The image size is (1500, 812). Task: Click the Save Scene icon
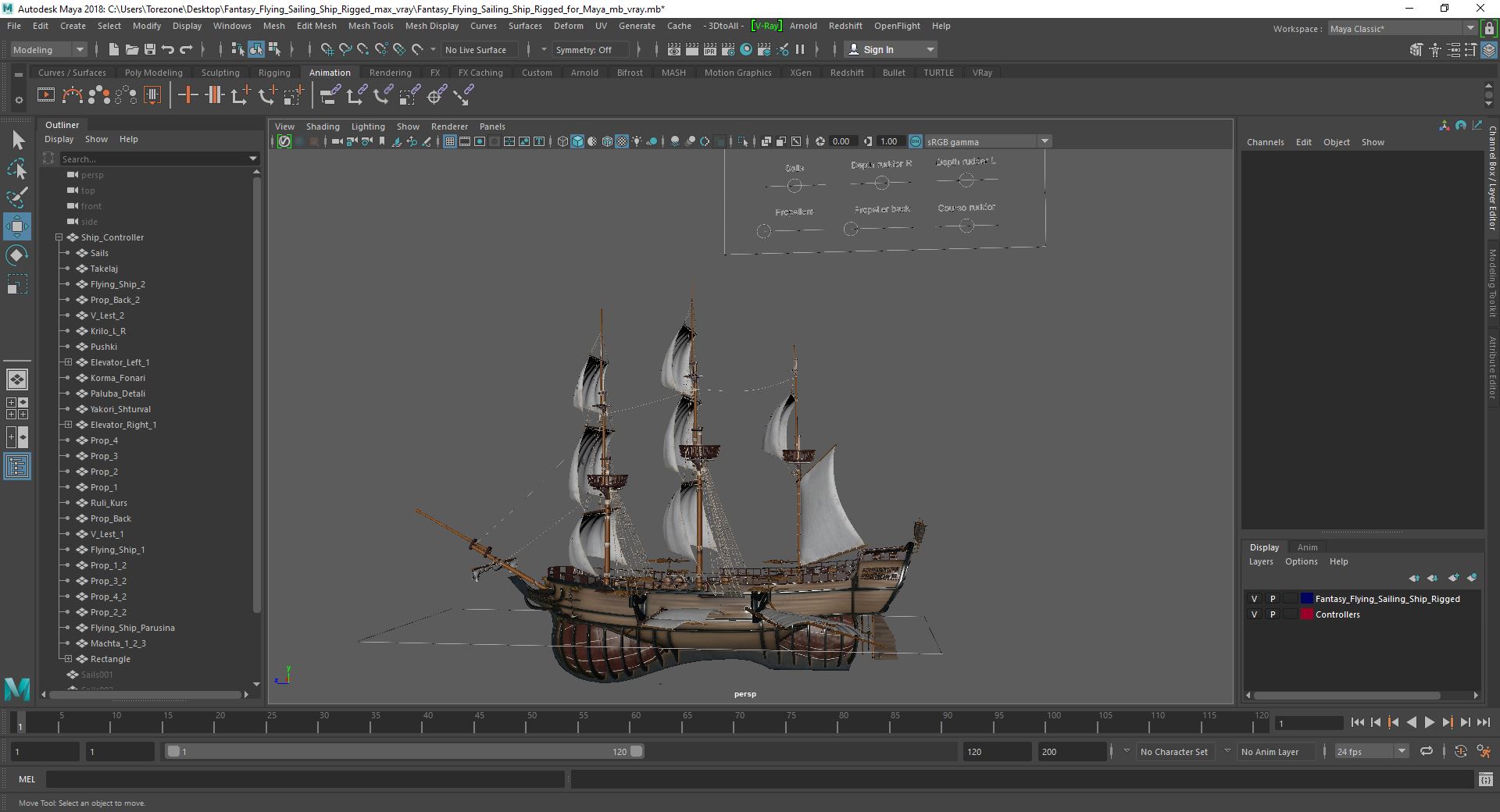150,49
